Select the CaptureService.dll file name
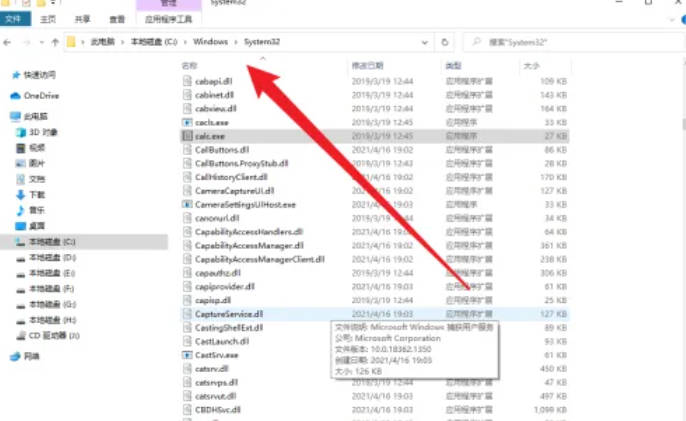686x421 pixels. point(229,314)
